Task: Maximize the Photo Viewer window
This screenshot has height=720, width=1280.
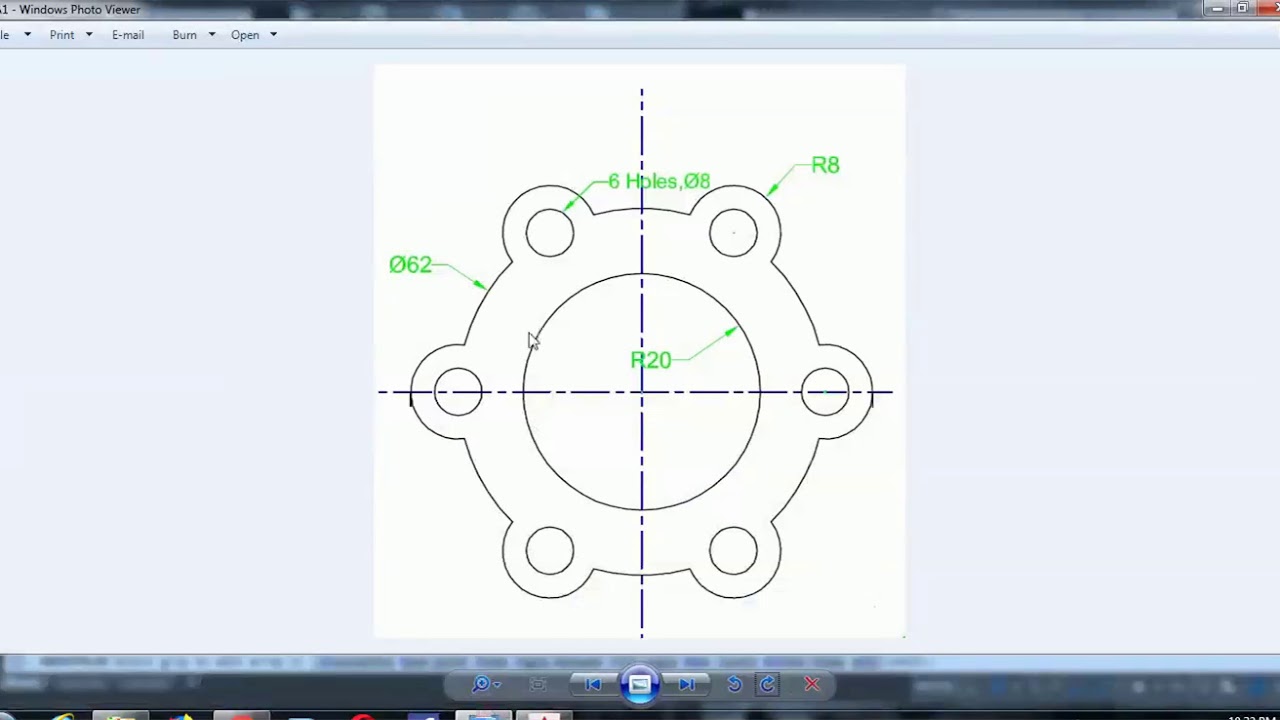Action: (x=1243, y=8)
